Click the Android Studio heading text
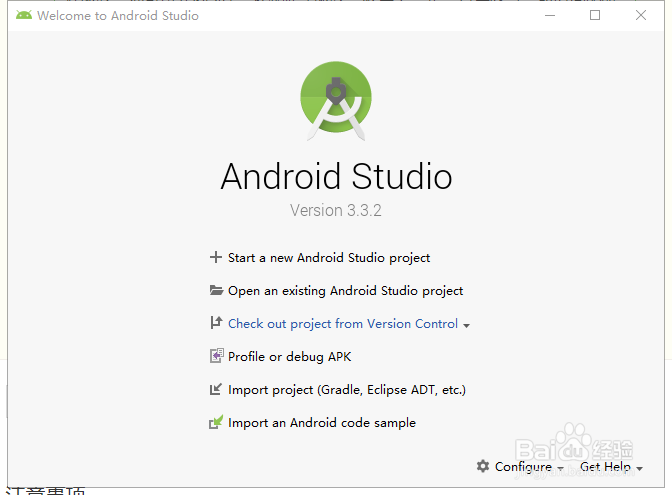 point(336,176)
